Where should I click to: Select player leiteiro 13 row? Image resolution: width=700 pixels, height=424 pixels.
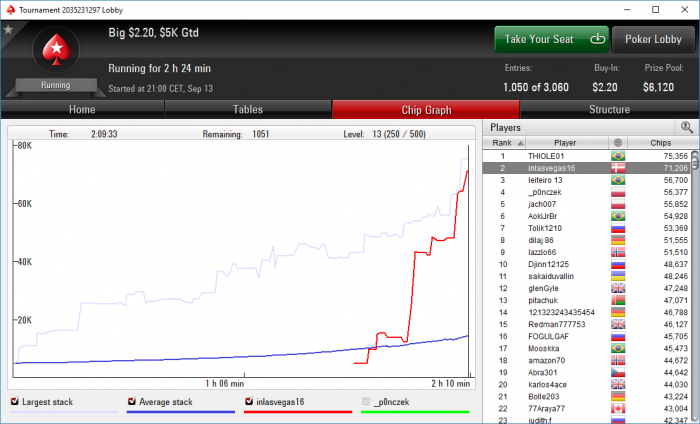(587, 180)
